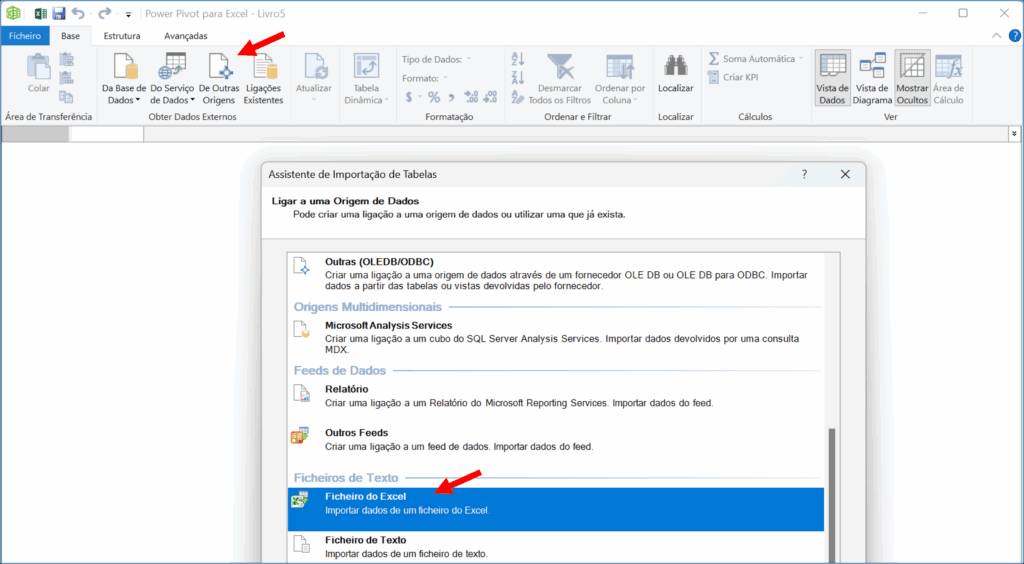Toggle the Área de Cálculo view
The width and height of the screenshot is (1024, 564).
click(948, 68)
